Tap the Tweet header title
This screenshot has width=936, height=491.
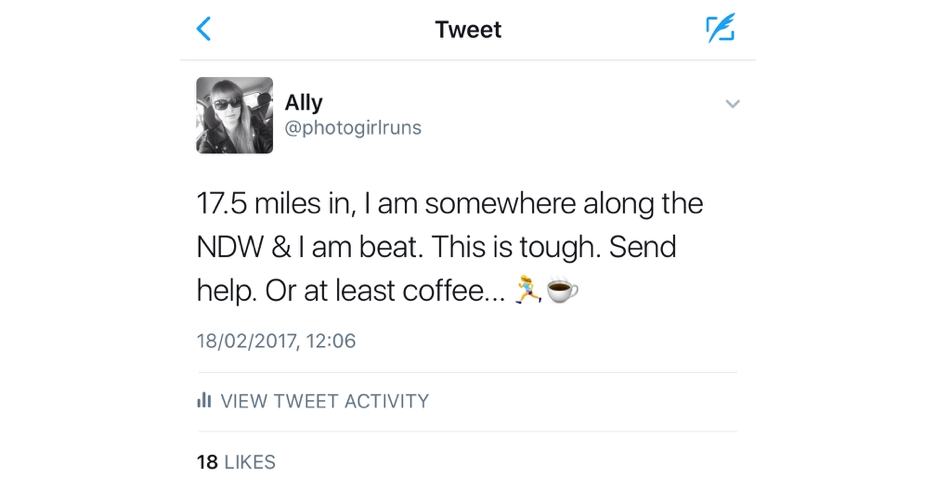468,30
